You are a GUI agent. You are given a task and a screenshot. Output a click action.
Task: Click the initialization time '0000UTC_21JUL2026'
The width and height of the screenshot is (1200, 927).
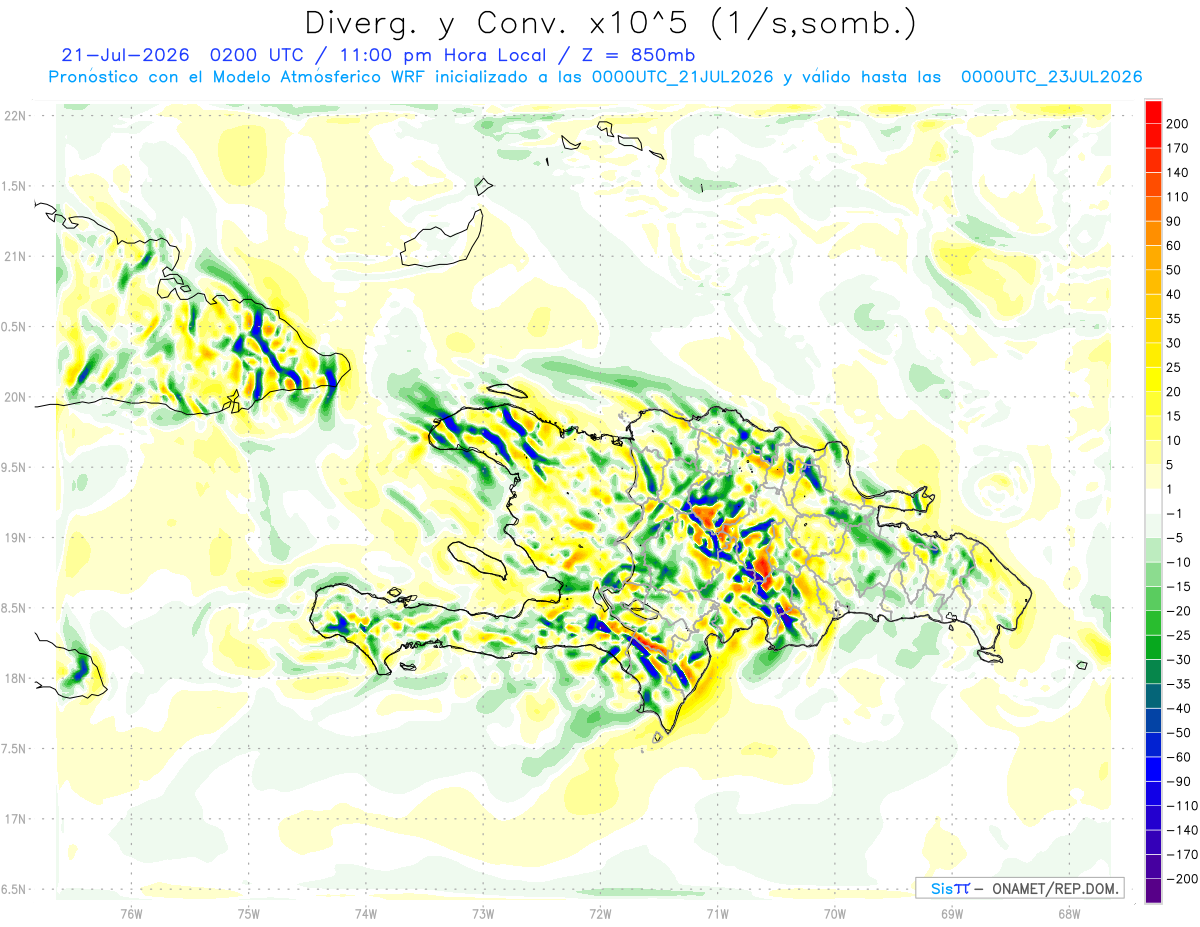682,77
